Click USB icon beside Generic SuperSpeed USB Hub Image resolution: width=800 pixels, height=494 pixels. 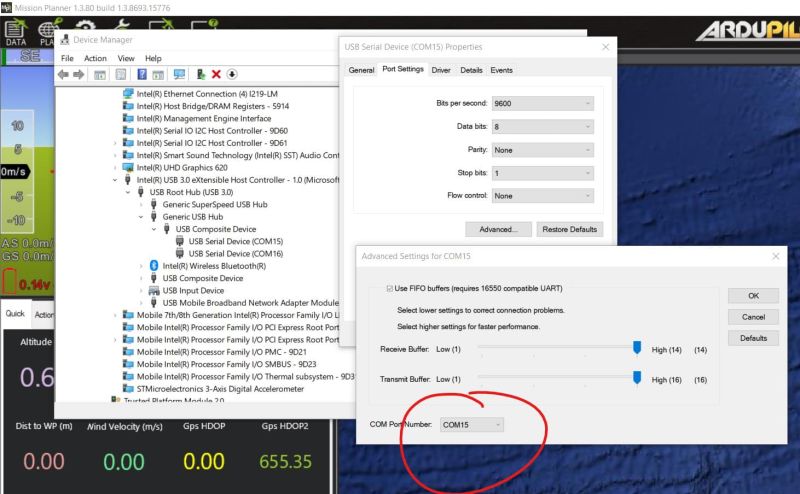pos(154,205)
